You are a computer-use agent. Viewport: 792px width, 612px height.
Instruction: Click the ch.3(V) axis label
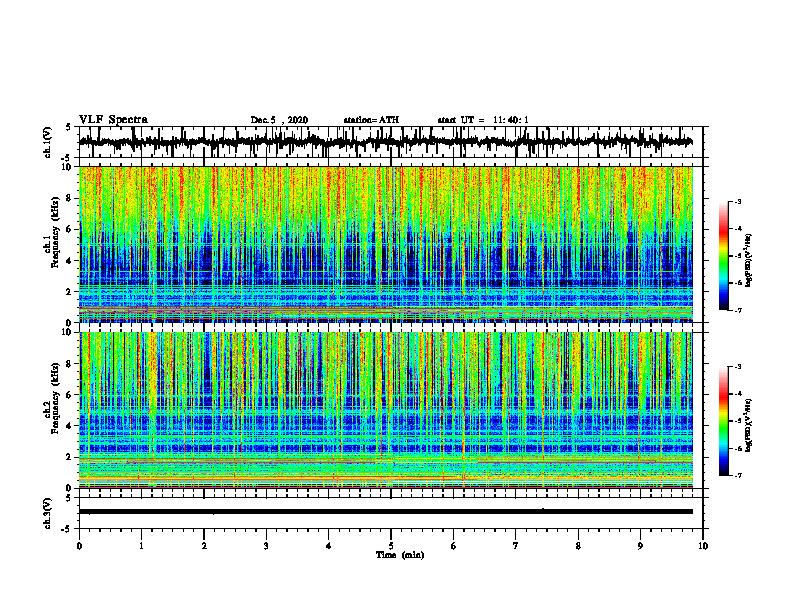(x=48, y=513)
